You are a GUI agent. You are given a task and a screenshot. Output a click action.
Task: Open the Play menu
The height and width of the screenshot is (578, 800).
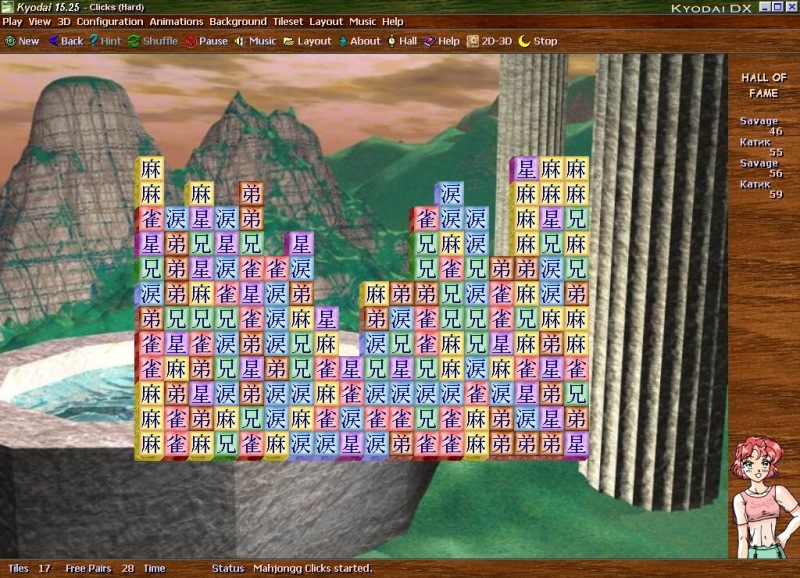coord(12,21)
